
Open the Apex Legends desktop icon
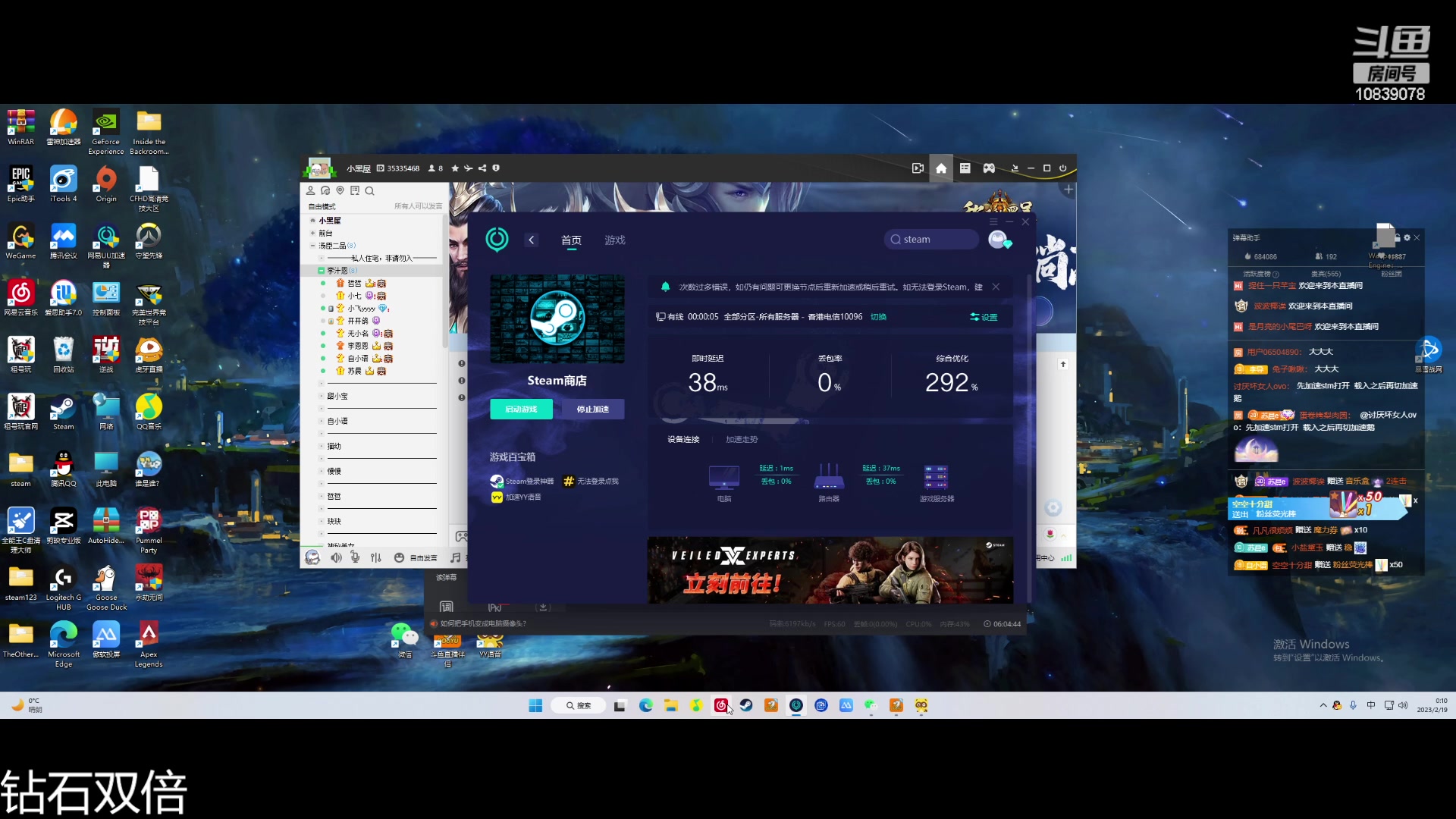pyautogui.click(x=149, y=644)
